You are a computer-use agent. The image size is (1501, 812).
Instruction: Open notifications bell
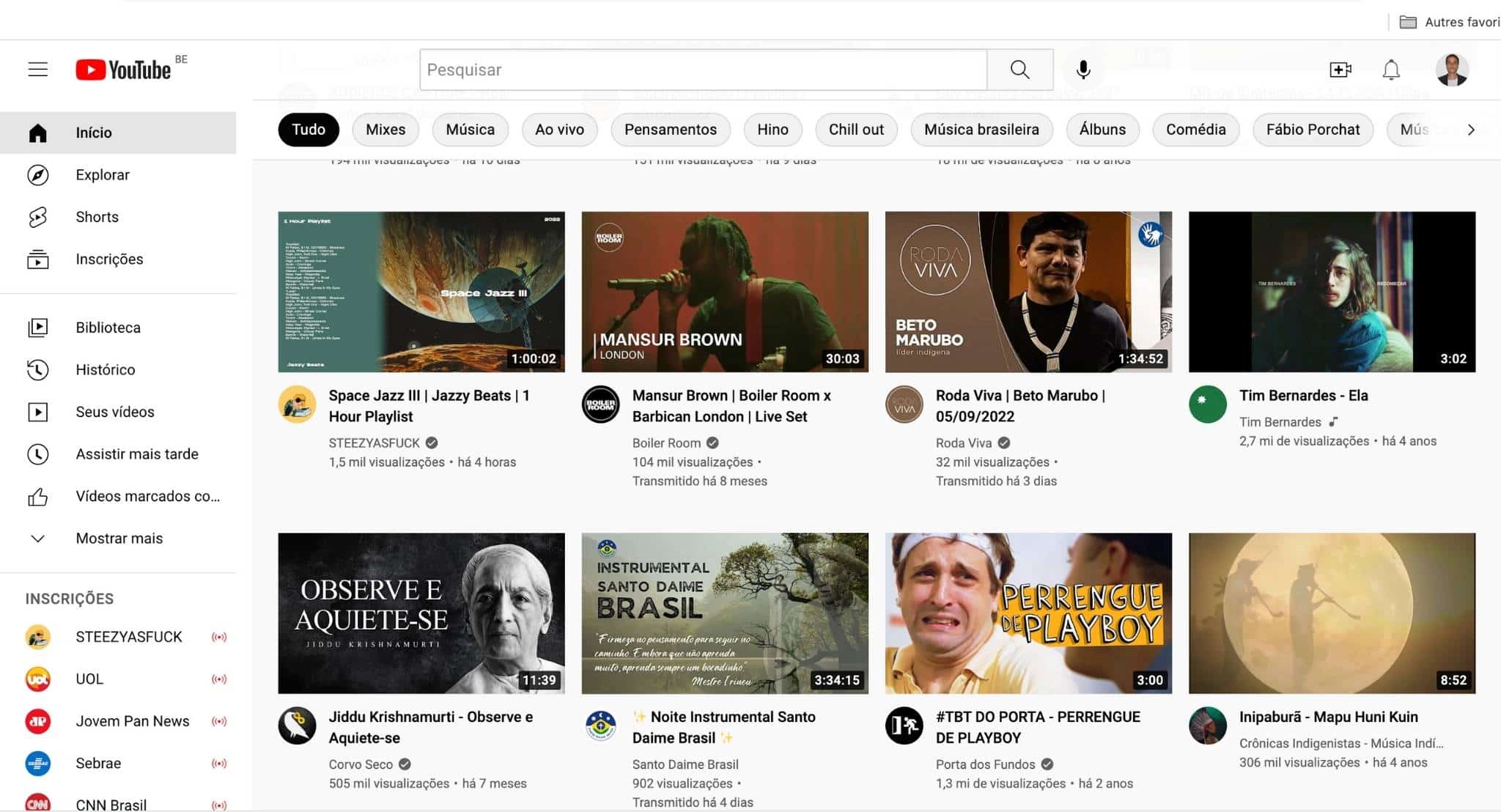(1391, 70)
